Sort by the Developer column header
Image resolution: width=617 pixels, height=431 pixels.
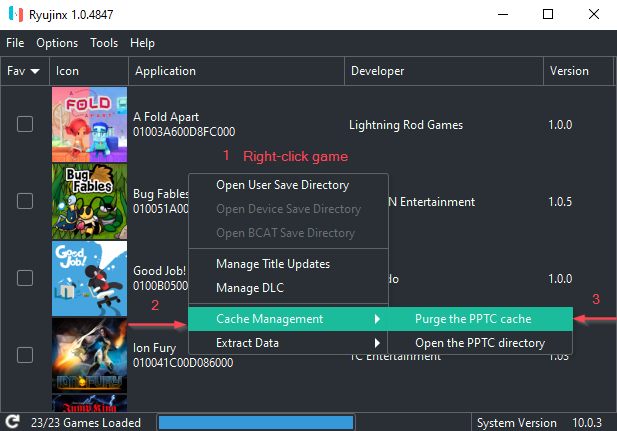(x=444, y=71)
